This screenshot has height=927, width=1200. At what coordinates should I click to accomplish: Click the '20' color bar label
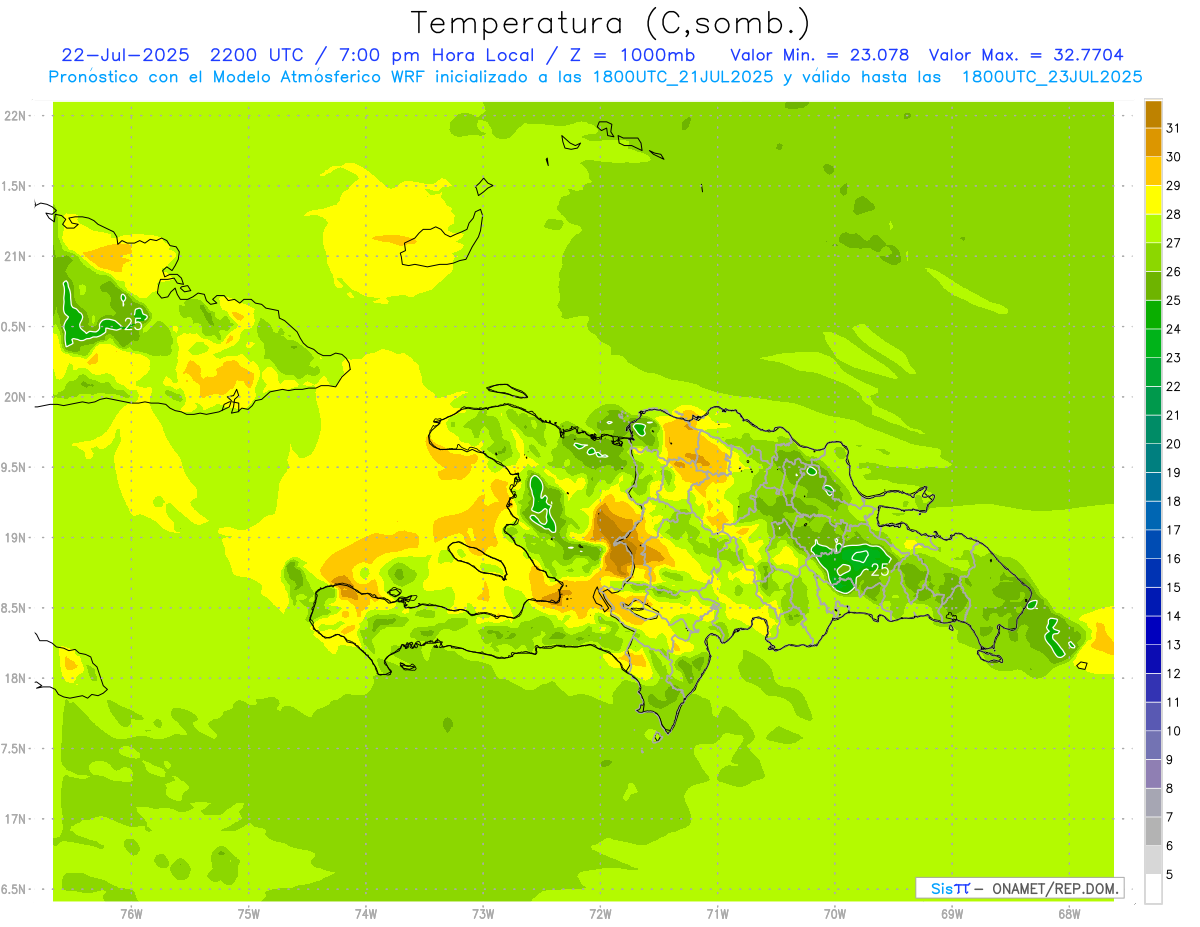coord(1174,444)
